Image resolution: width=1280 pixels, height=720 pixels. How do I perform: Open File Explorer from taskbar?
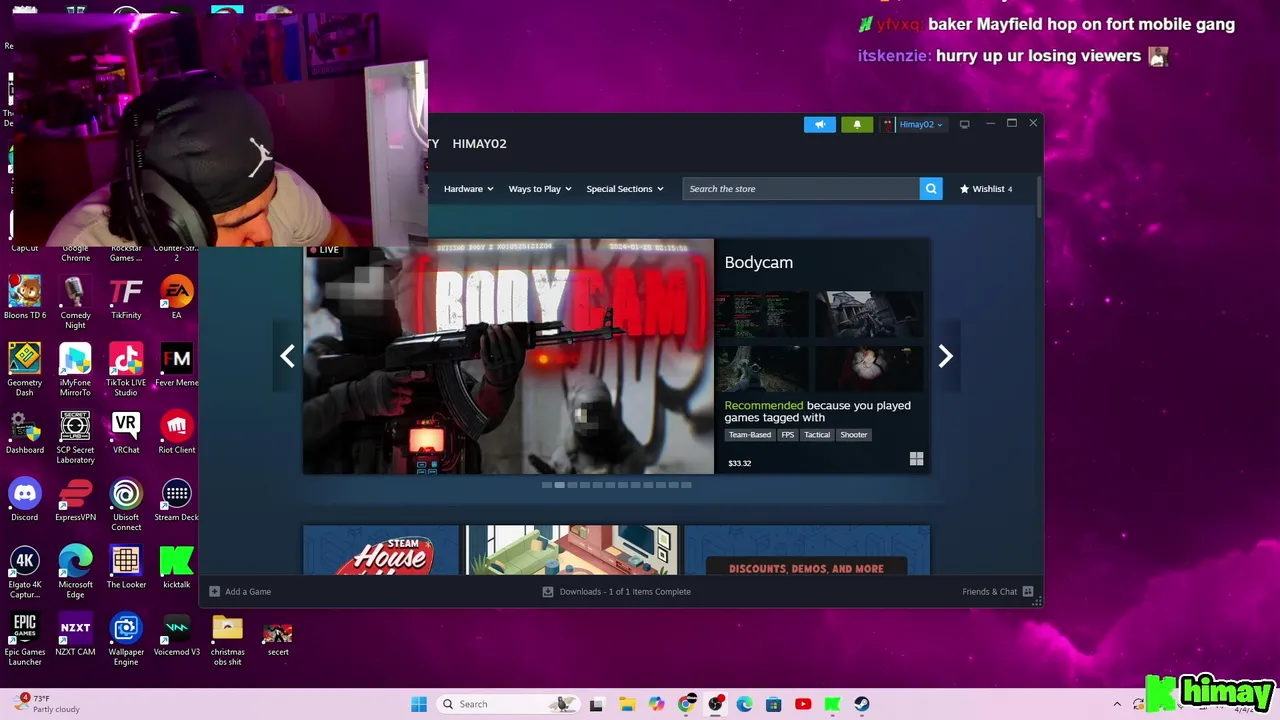click(x=627, y=704)
